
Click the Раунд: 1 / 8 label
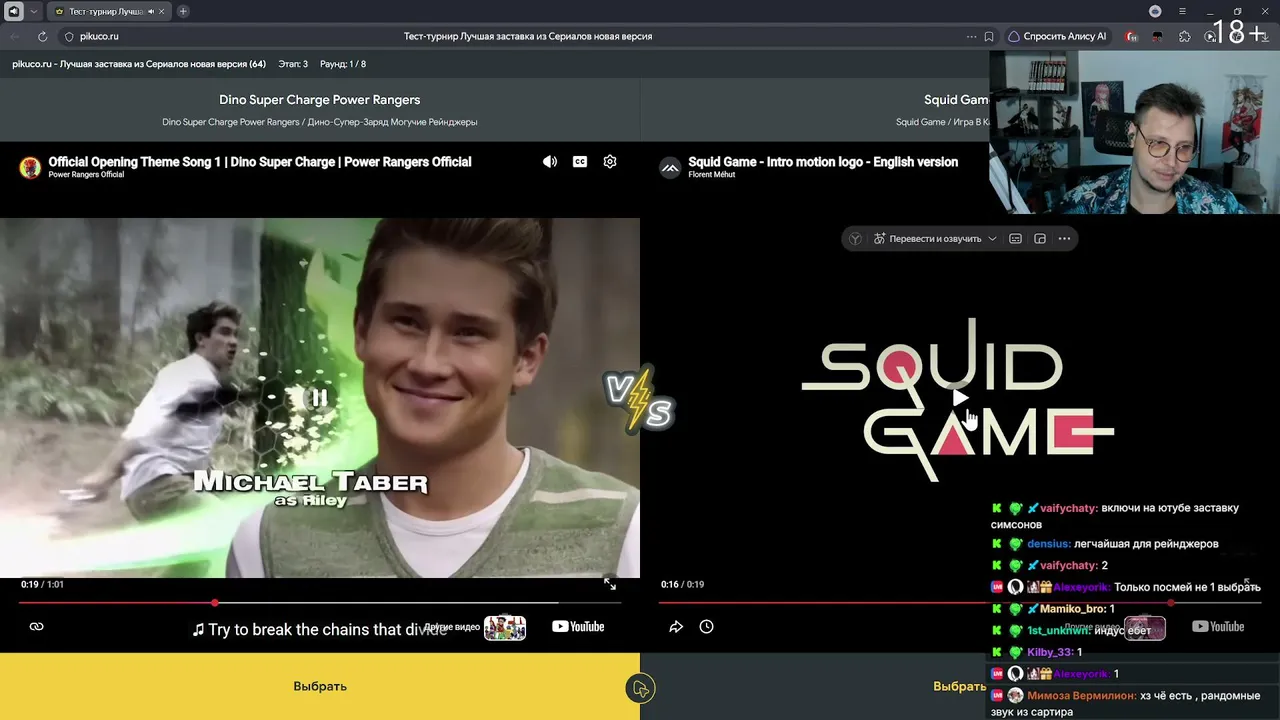(343, 64)
